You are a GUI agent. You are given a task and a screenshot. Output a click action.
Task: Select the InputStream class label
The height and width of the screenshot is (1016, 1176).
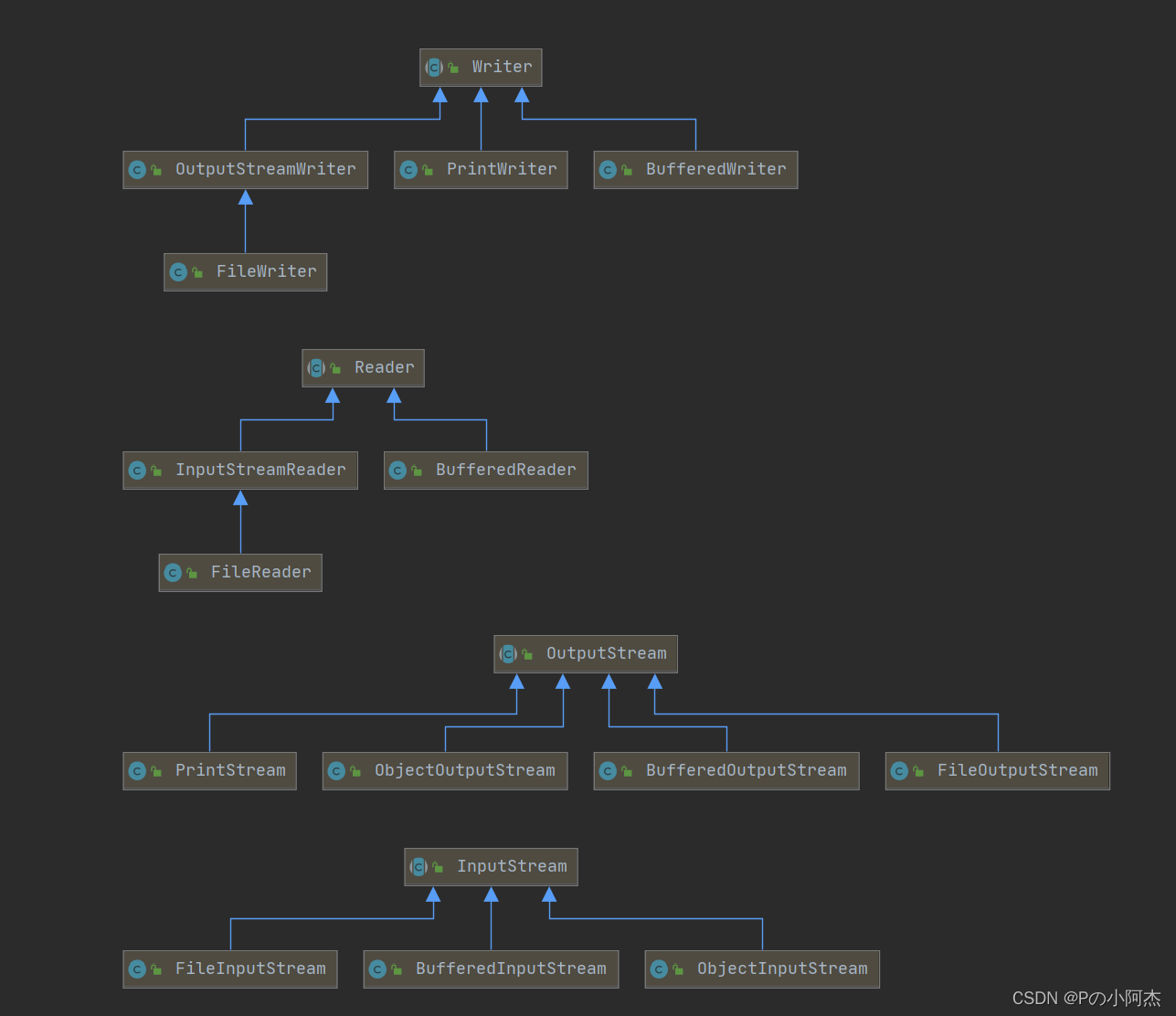512,866
